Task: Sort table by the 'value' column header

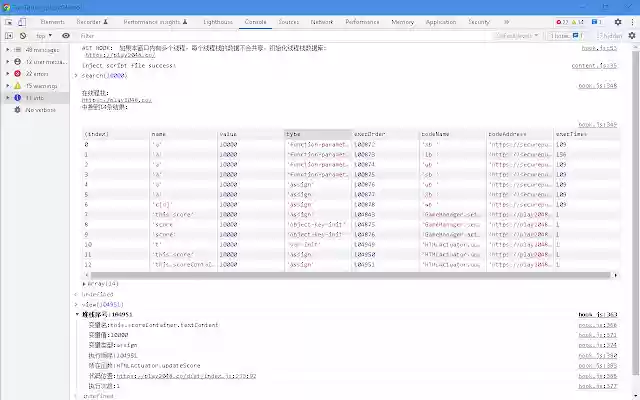Action: (251, 134)
